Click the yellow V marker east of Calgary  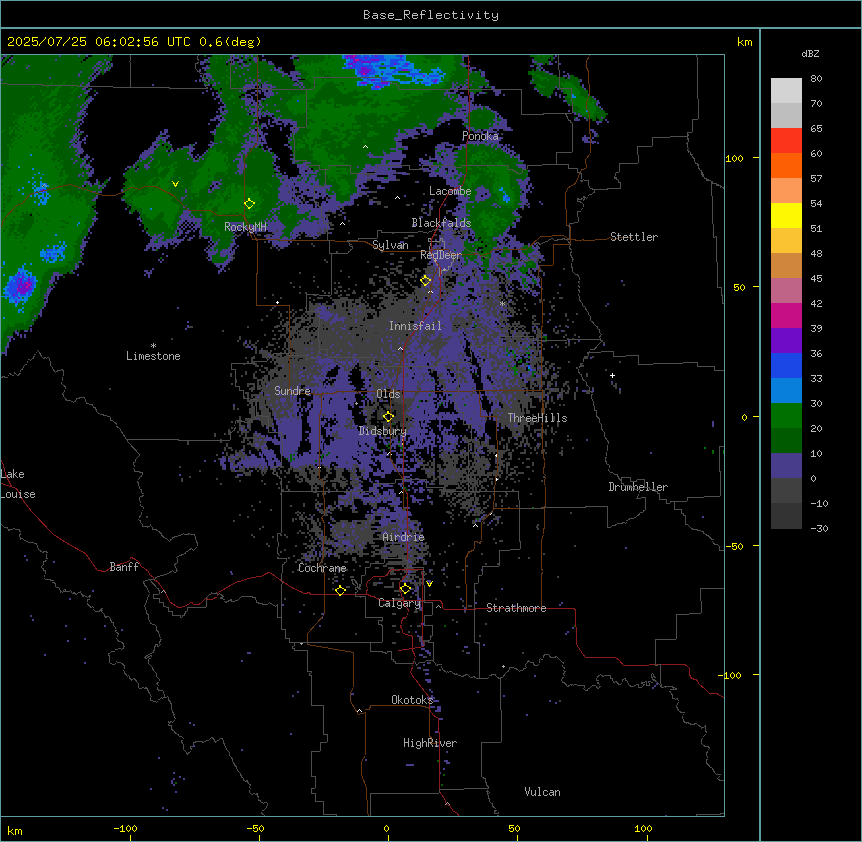[429, 584]
